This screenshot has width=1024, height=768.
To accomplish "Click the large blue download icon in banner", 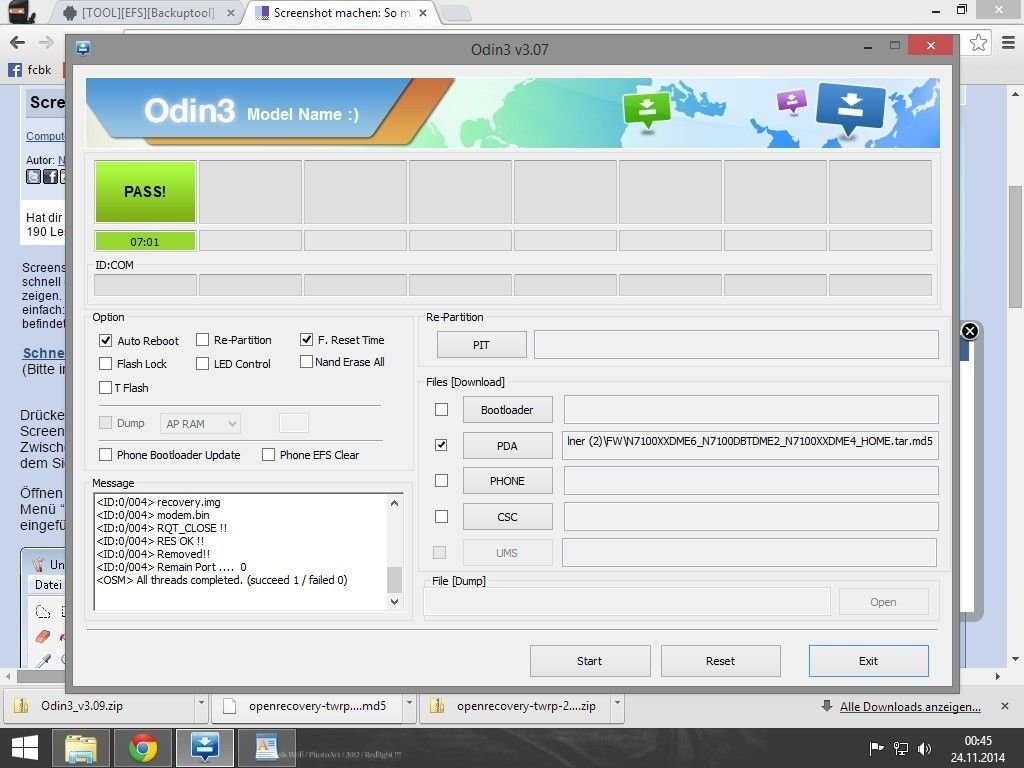I will click(x=850, y=108).
